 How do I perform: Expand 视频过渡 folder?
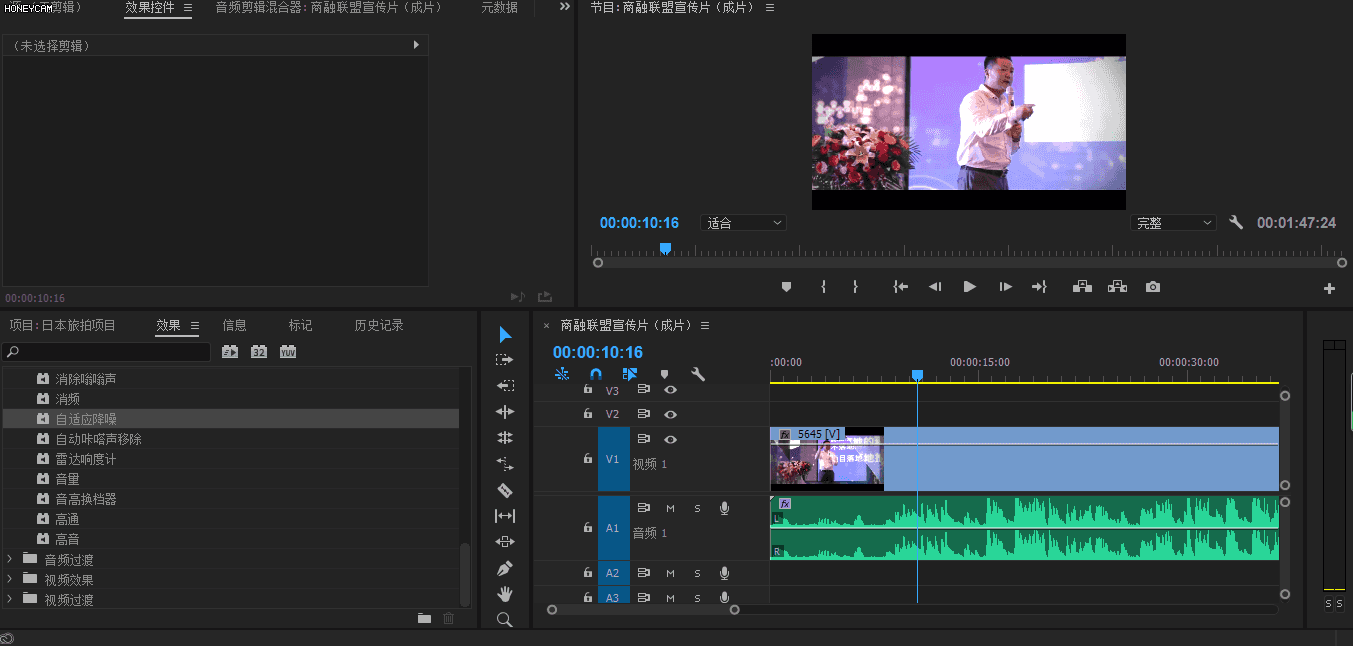(10, 598)
